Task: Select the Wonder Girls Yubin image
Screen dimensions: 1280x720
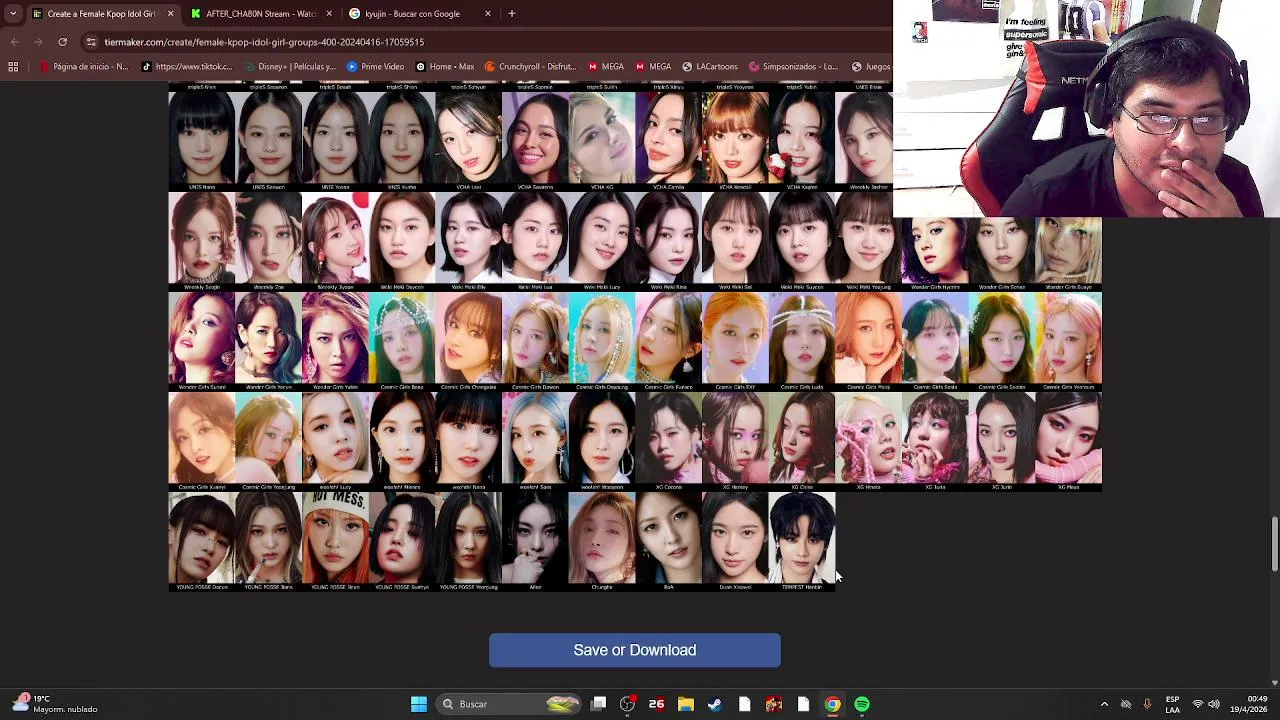Action: click(x=335, y=341)
